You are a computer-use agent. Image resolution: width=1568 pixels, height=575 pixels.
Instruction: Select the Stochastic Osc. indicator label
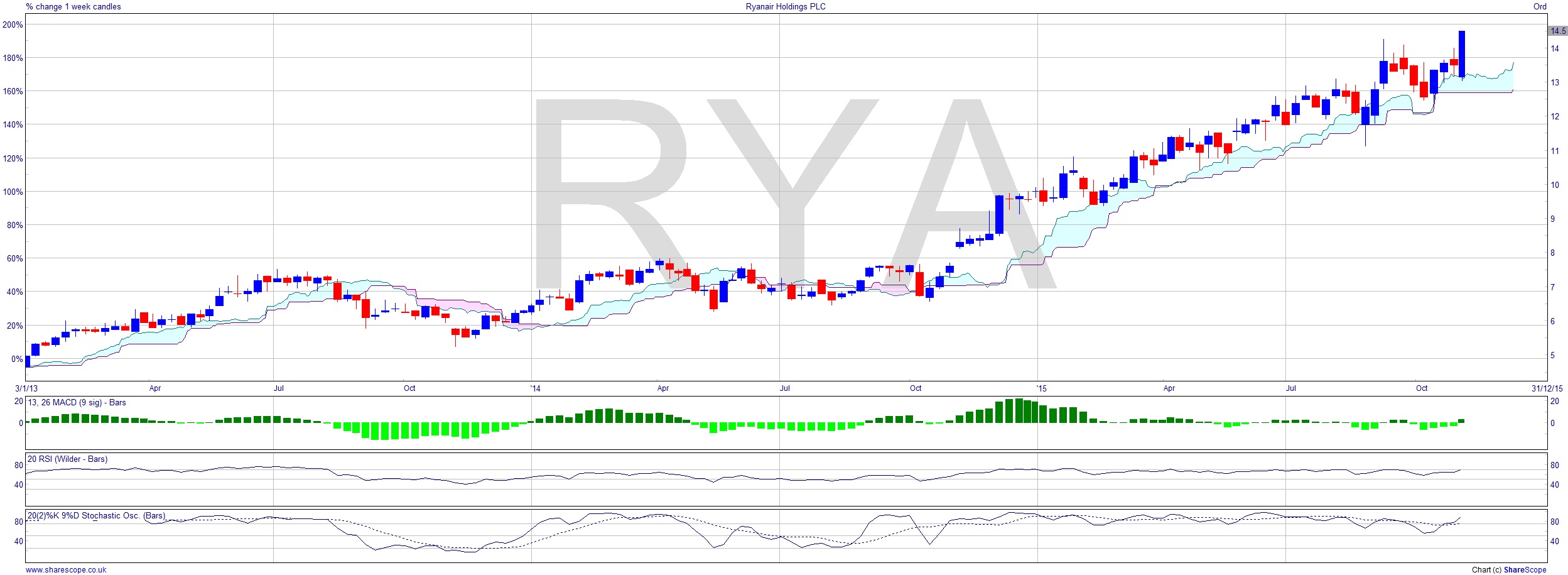click(x=96, y=516)
